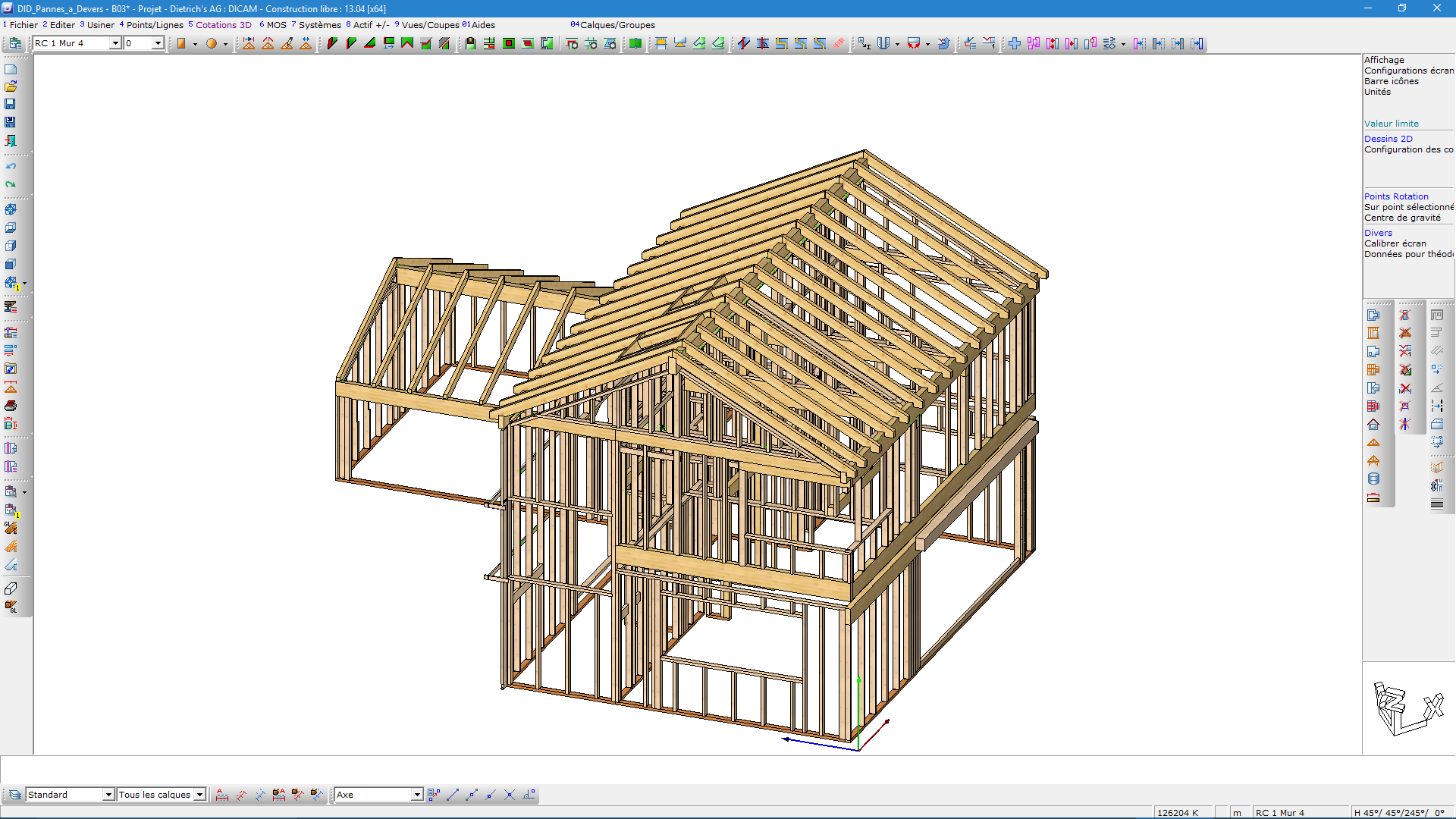Toggle the perpendicular snap icon at bottom
This screenshot has width=1456, height=819.
529,795
